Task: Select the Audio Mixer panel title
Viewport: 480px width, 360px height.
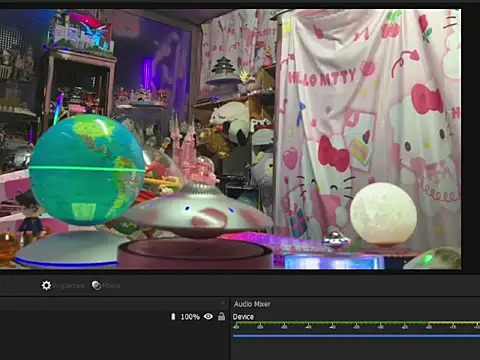Action: click(x=252, y=304)
